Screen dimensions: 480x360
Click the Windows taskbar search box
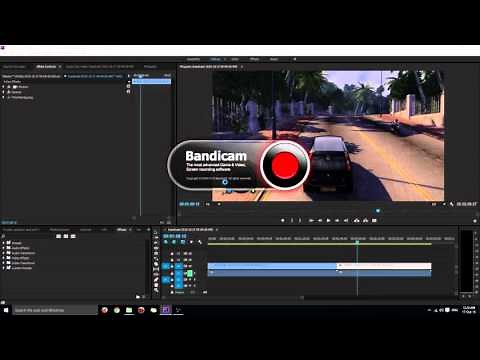click(55, 310)
